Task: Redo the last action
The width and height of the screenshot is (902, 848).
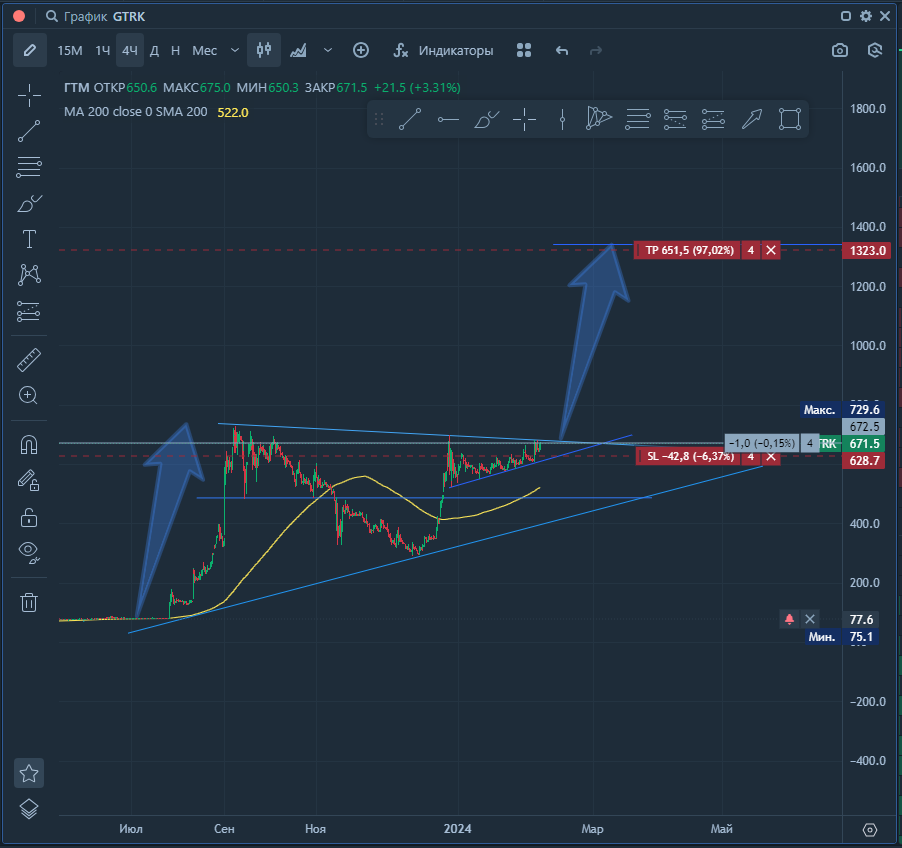Action: (x=596, y=51)
